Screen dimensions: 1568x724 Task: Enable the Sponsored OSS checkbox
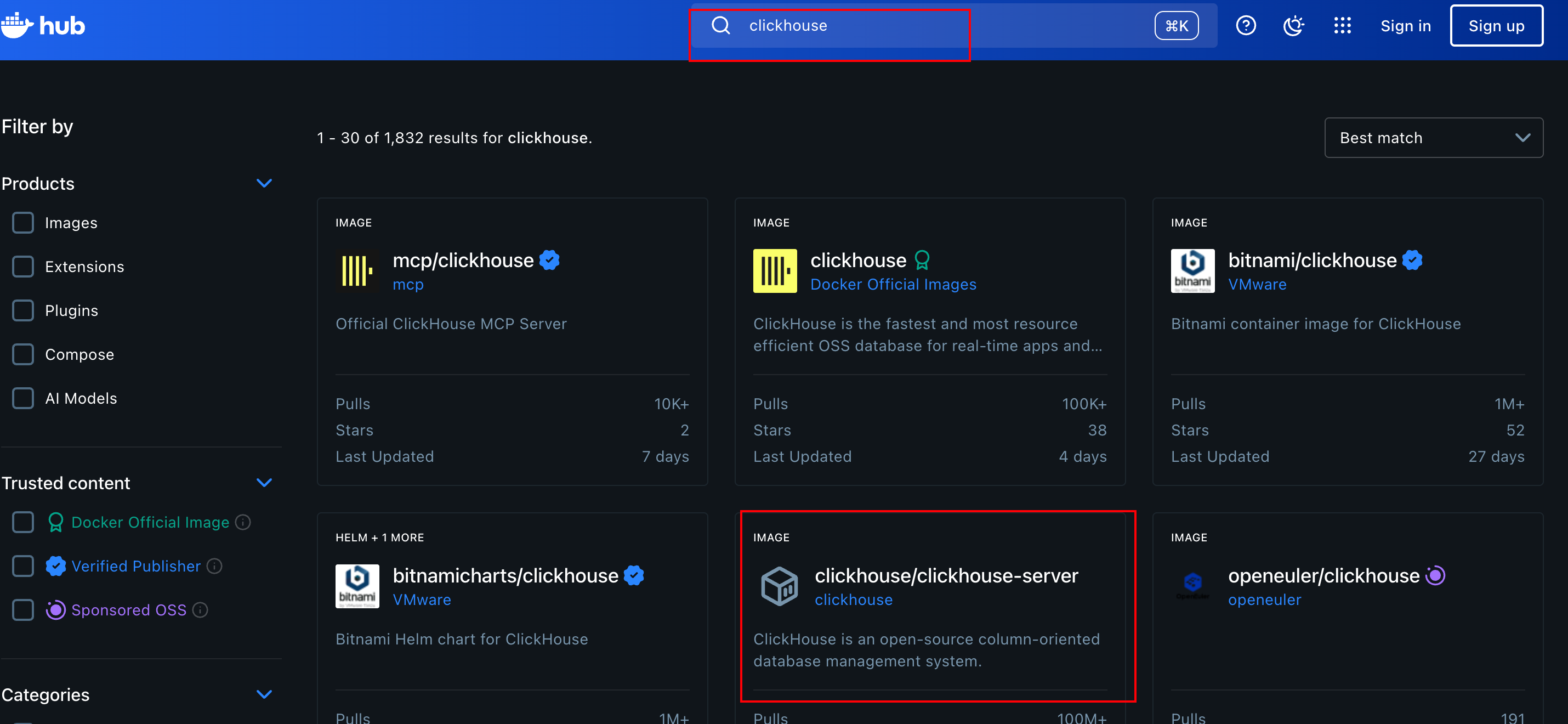23,609
